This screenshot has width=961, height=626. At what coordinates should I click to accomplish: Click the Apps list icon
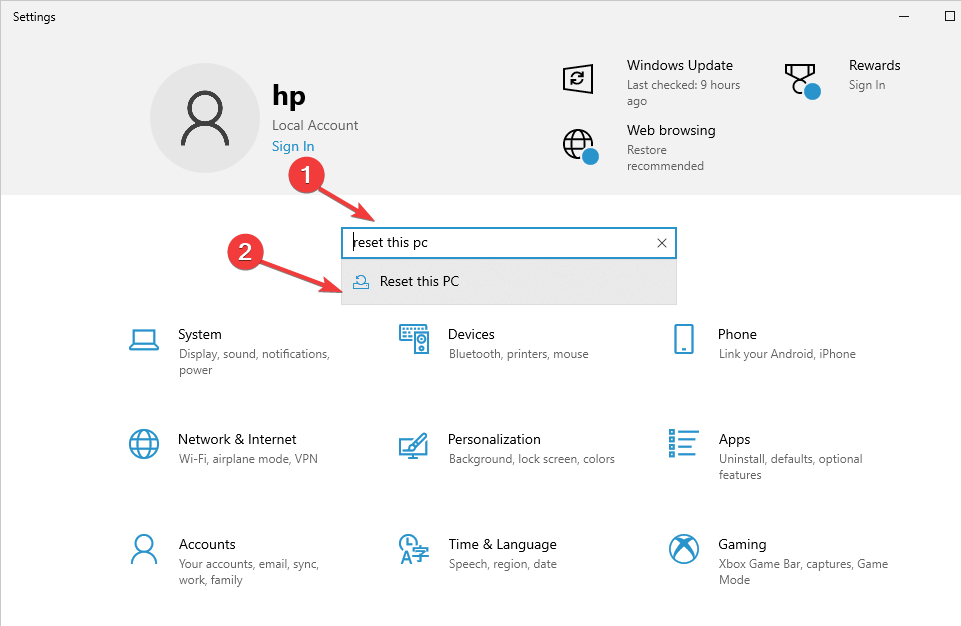tap(683, 443)
